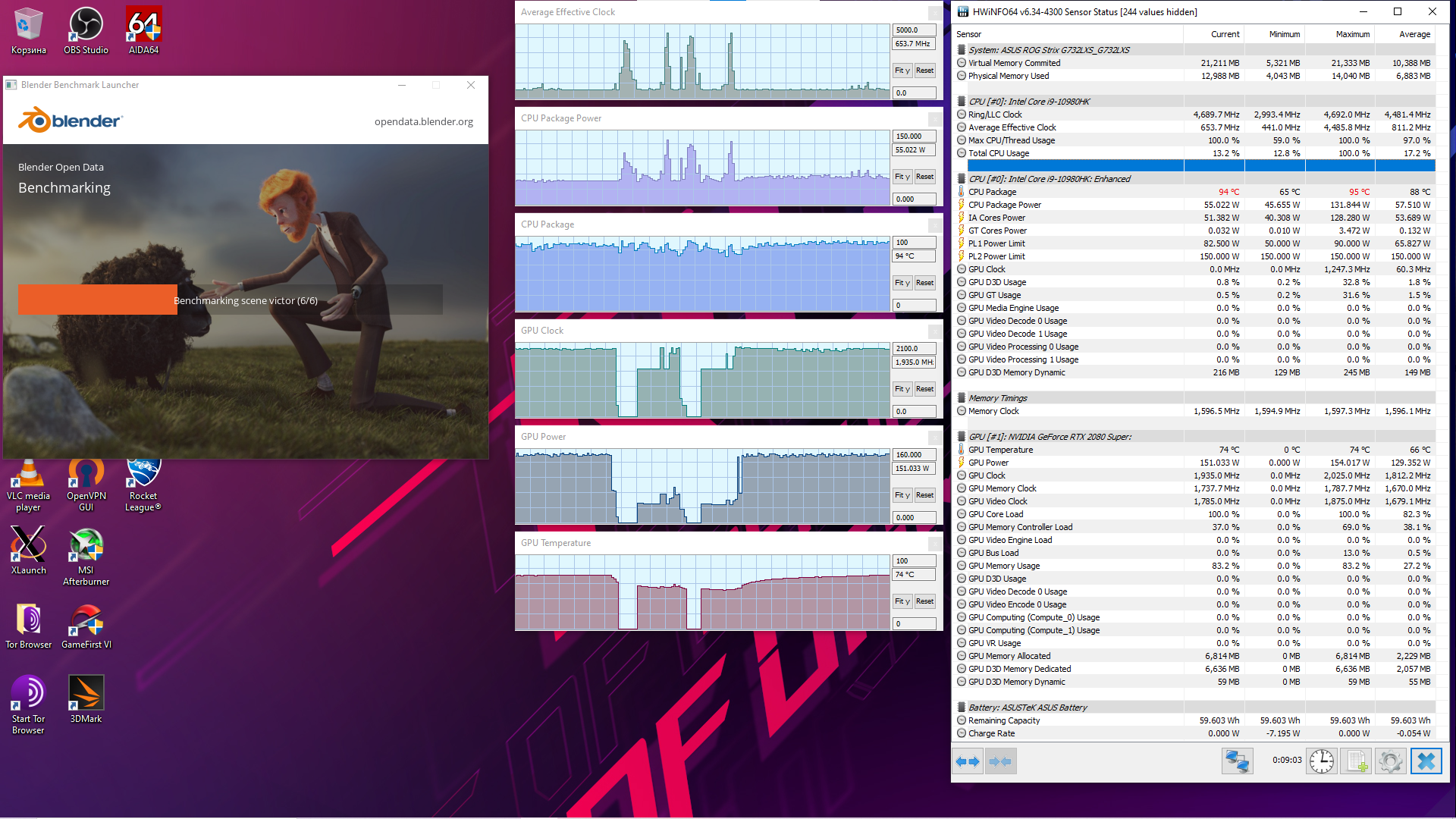Click the Minimum column header
1456x819 pixels.
1274,34
